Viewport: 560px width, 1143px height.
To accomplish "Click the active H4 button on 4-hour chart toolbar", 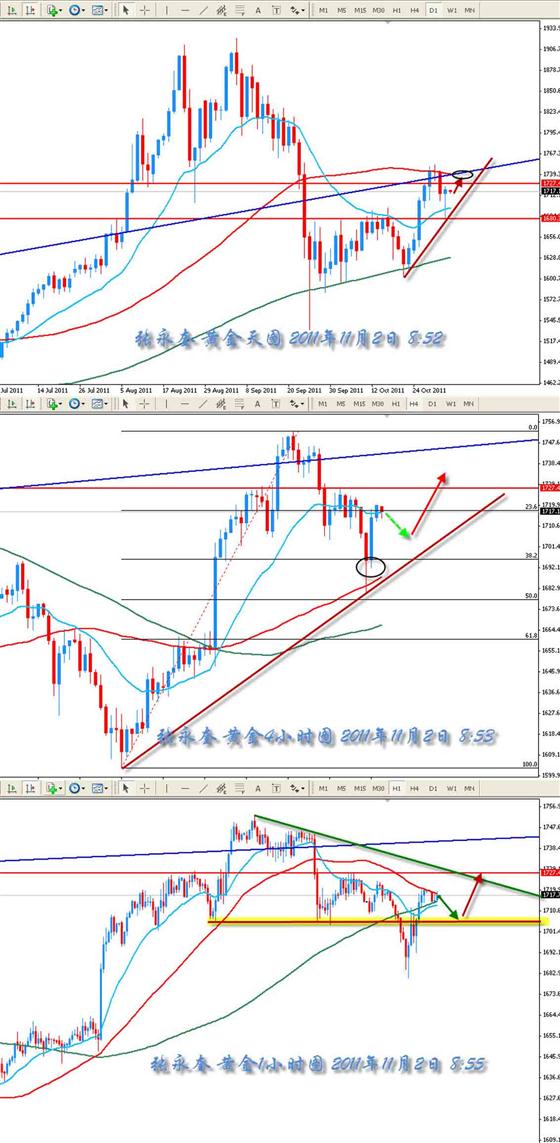I will (415, 403).
